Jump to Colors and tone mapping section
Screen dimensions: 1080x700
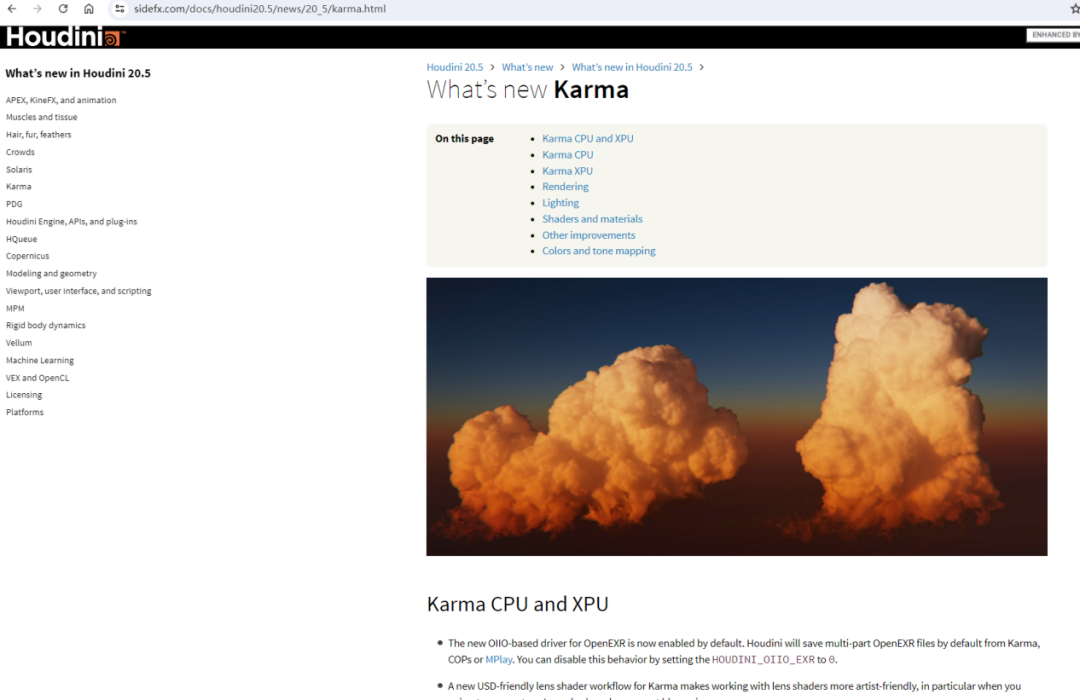click(x=599, y=251)
